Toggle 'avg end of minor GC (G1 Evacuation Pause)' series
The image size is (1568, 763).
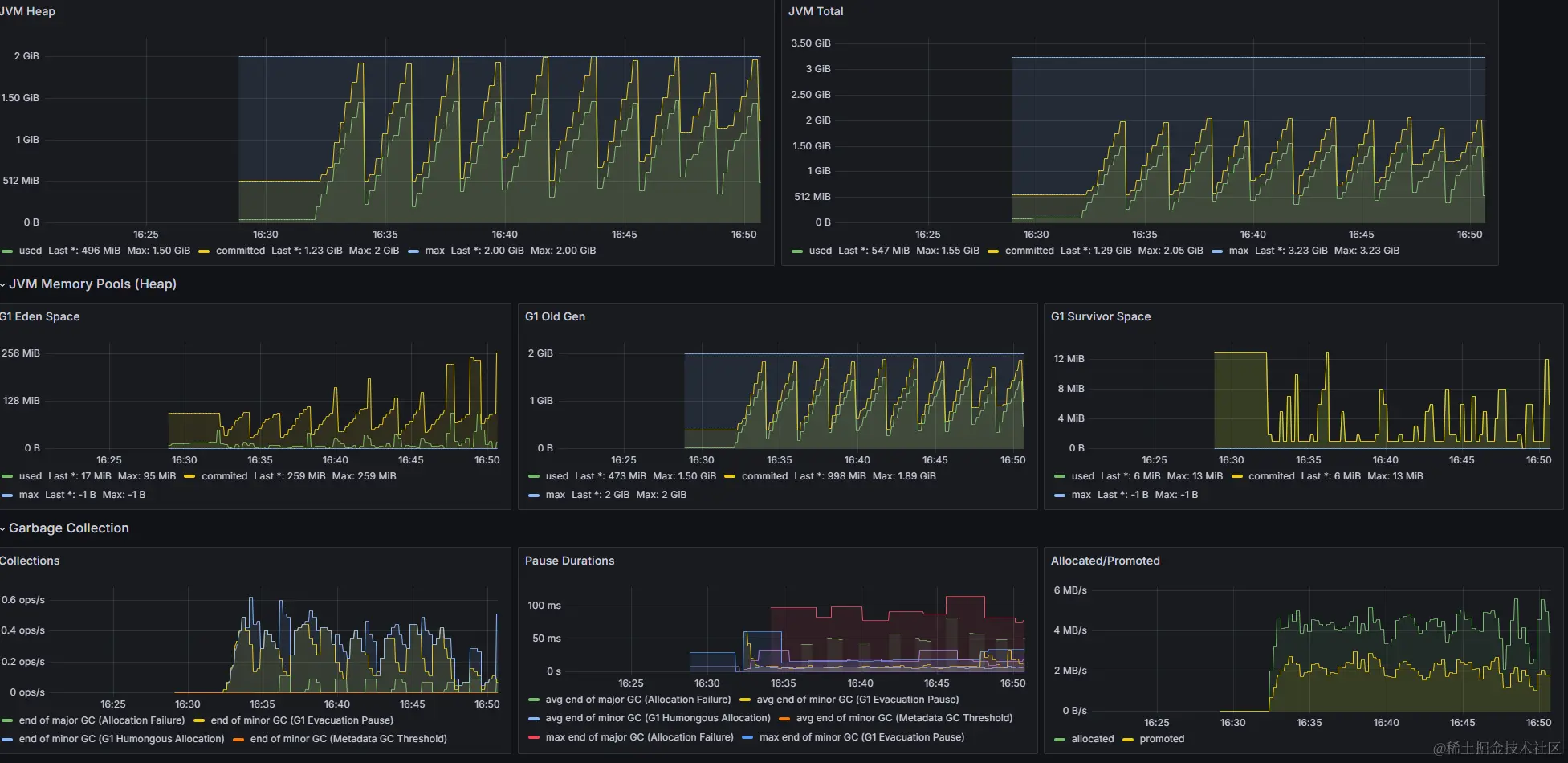tap(857, 700)
